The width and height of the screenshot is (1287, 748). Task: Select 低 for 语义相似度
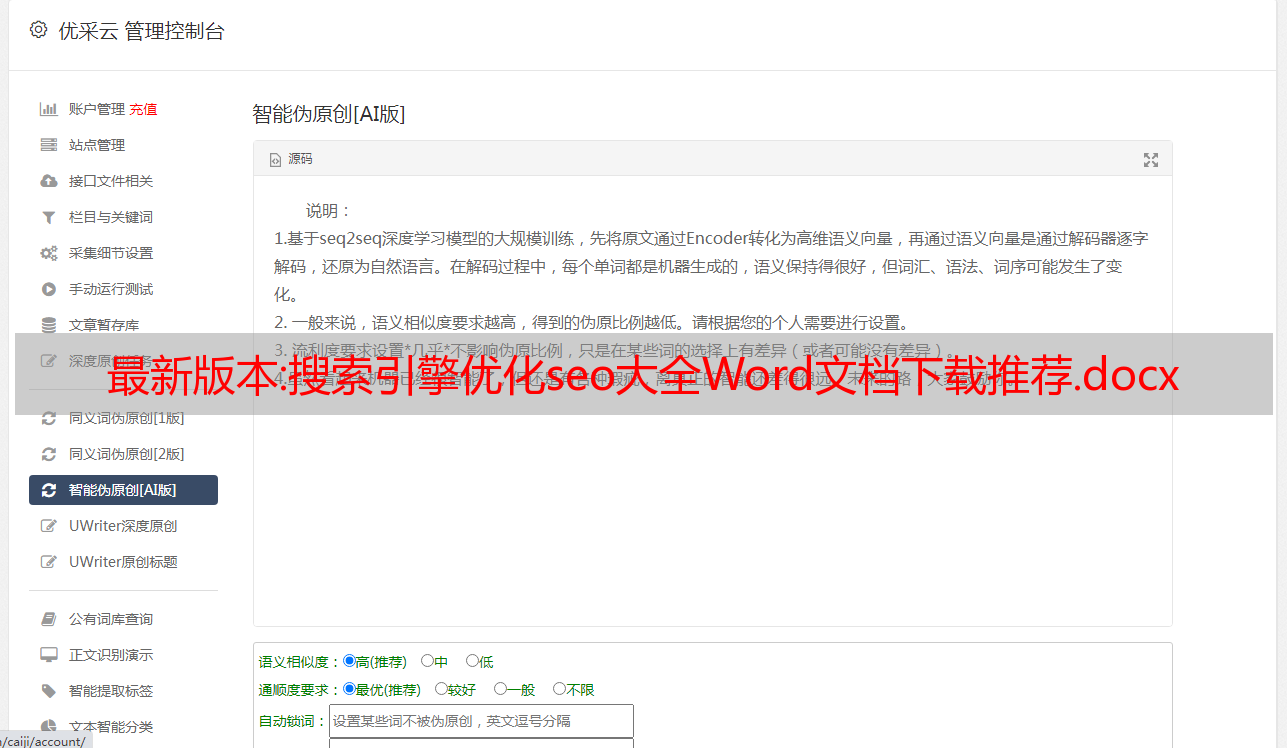tap(472, 661)
